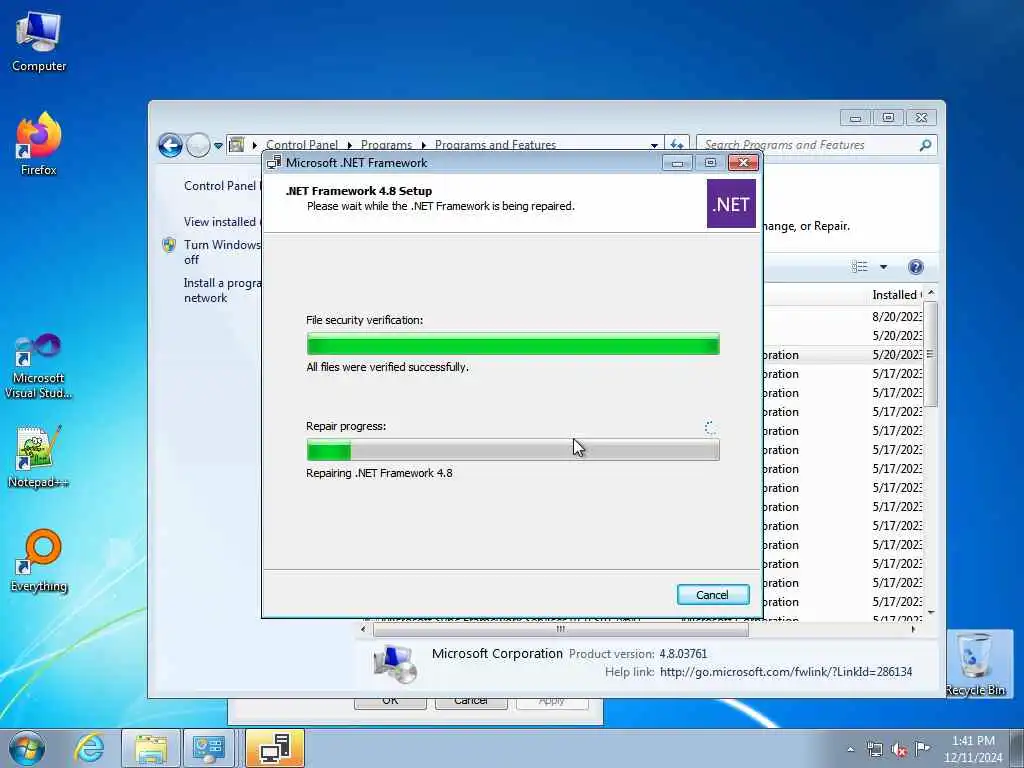This screenshot has height=768, width=1024.
Task: Click the horizontal scrollbar thumb
Action: [x=560, y=629]
